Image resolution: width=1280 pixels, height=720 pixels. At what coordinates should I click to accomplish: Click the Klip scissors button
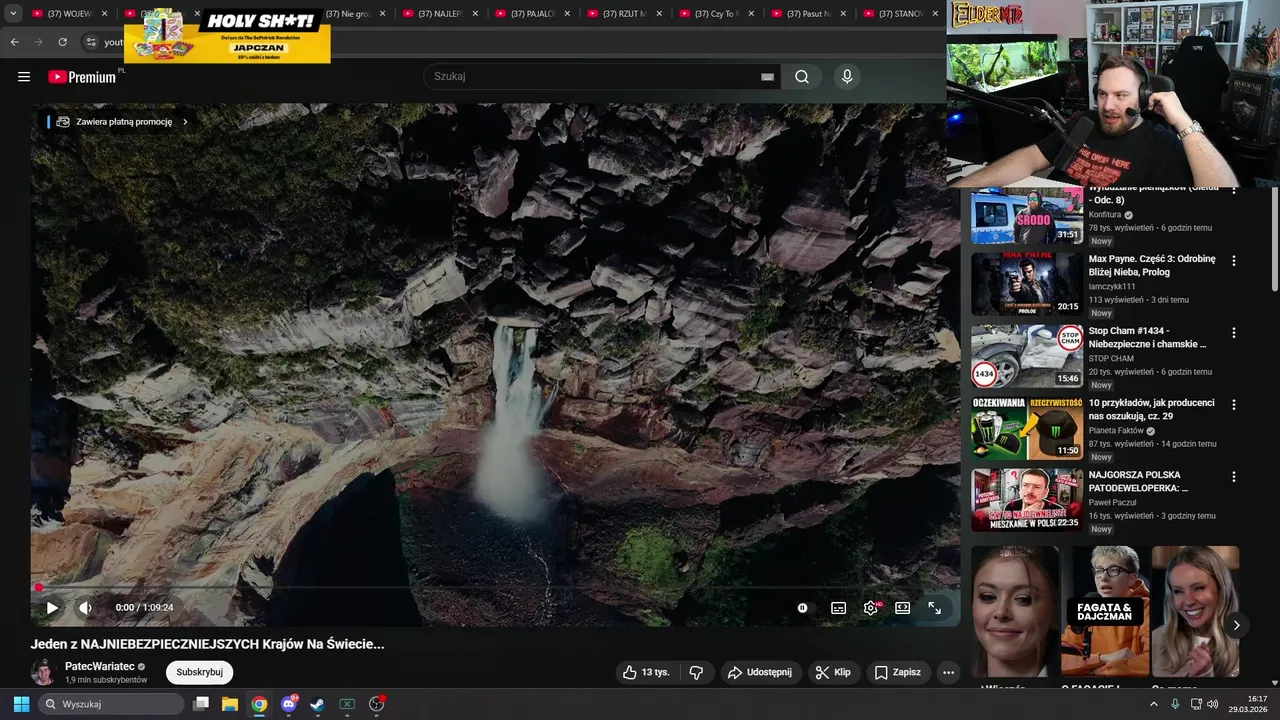[x=833, y=672]
